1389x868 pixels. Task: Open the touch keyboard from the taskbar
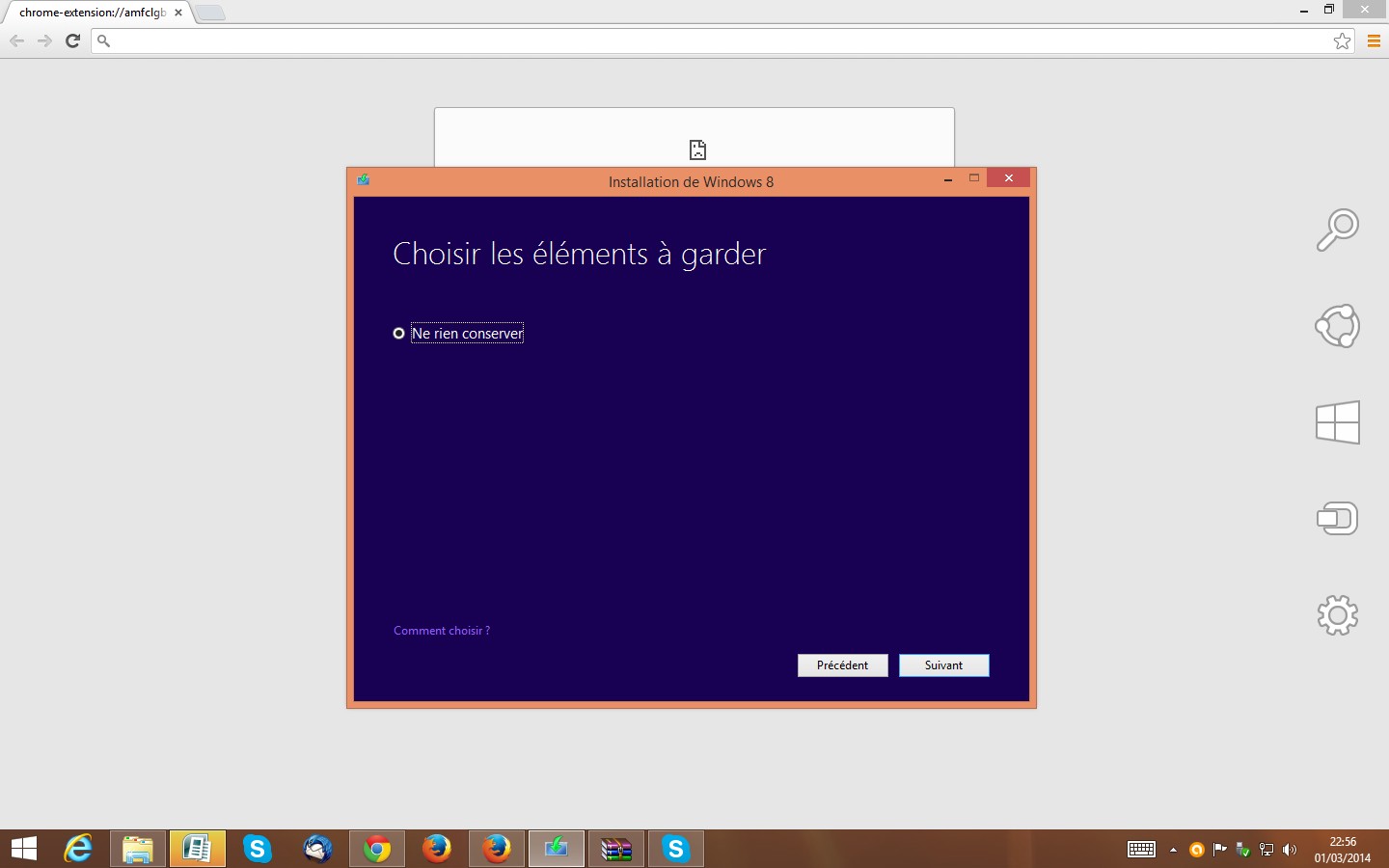(x=1141, y=850)
